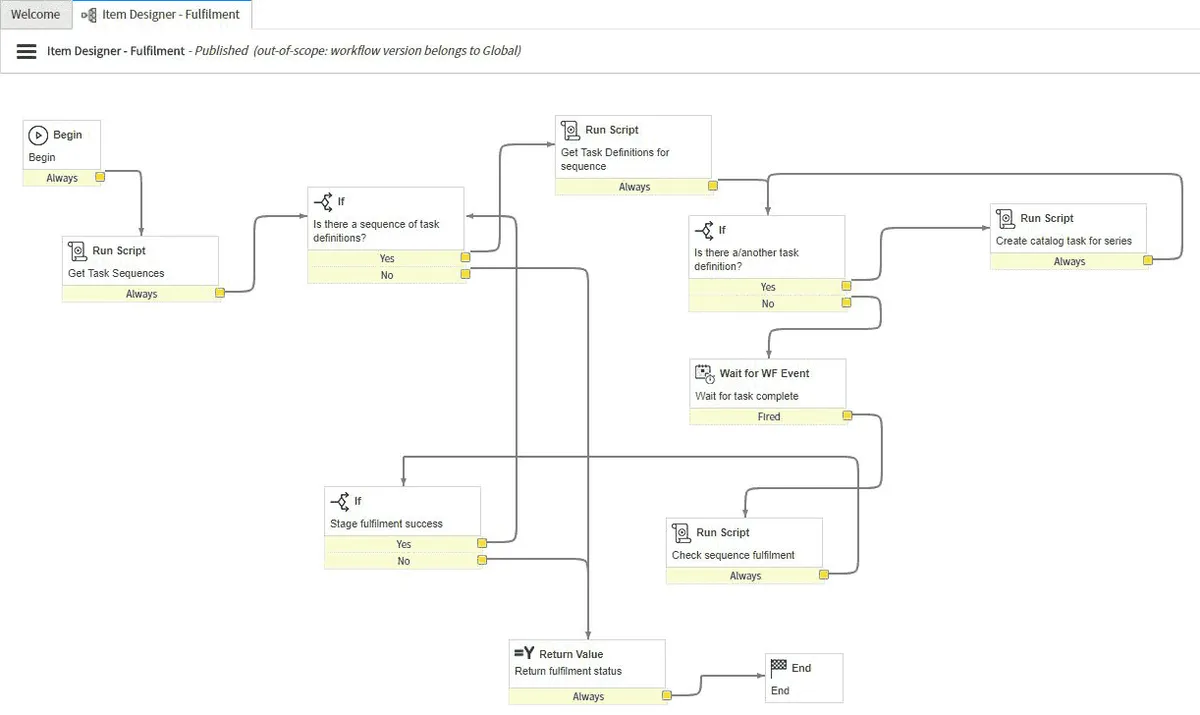Viewport: 1200px width, 715px height.
Task: Click the End activity flag icon
Action: pyautogui.click(x=778, y=667)
